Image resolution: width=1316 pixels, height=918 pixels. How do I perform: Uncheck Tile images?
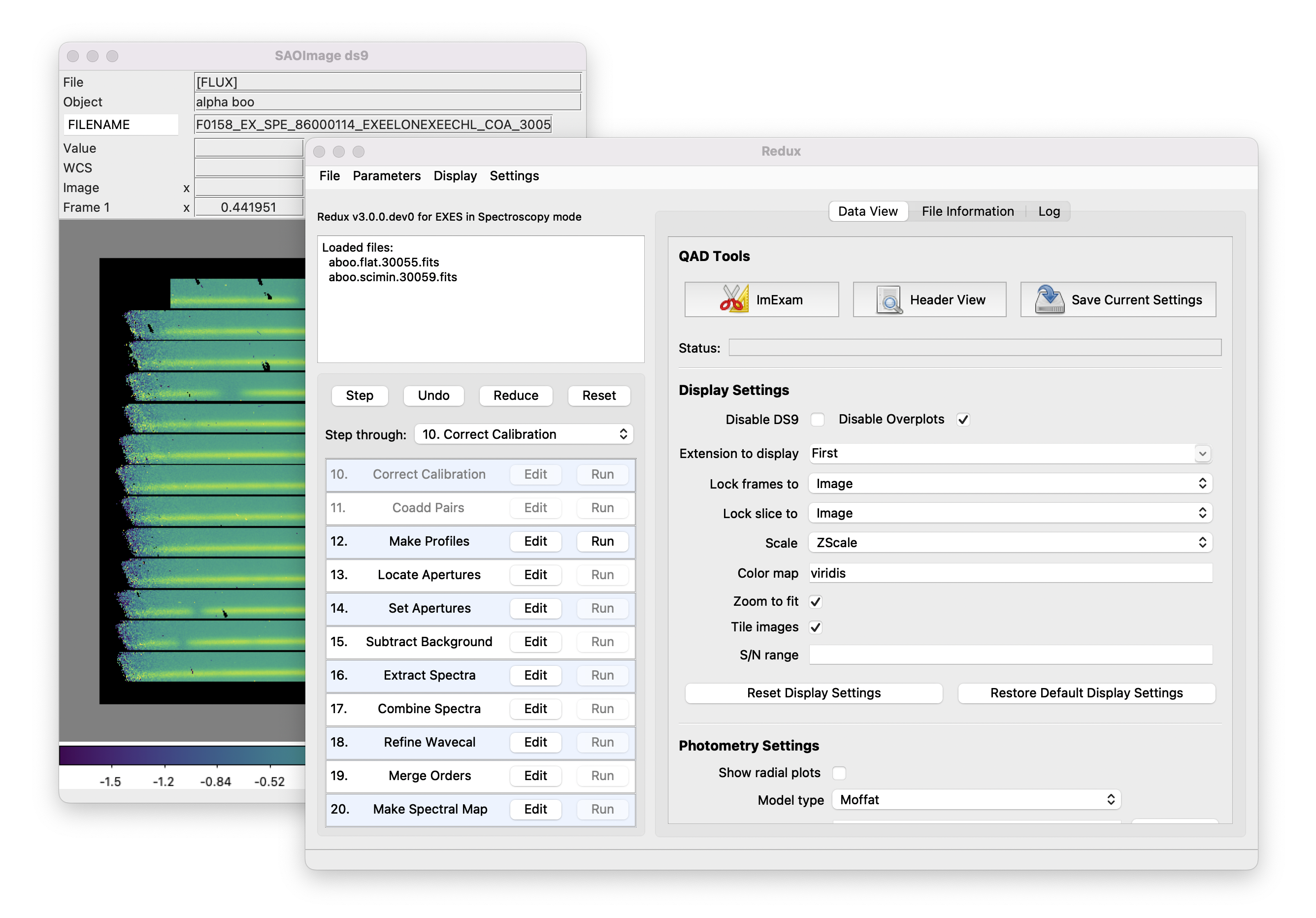815,627
